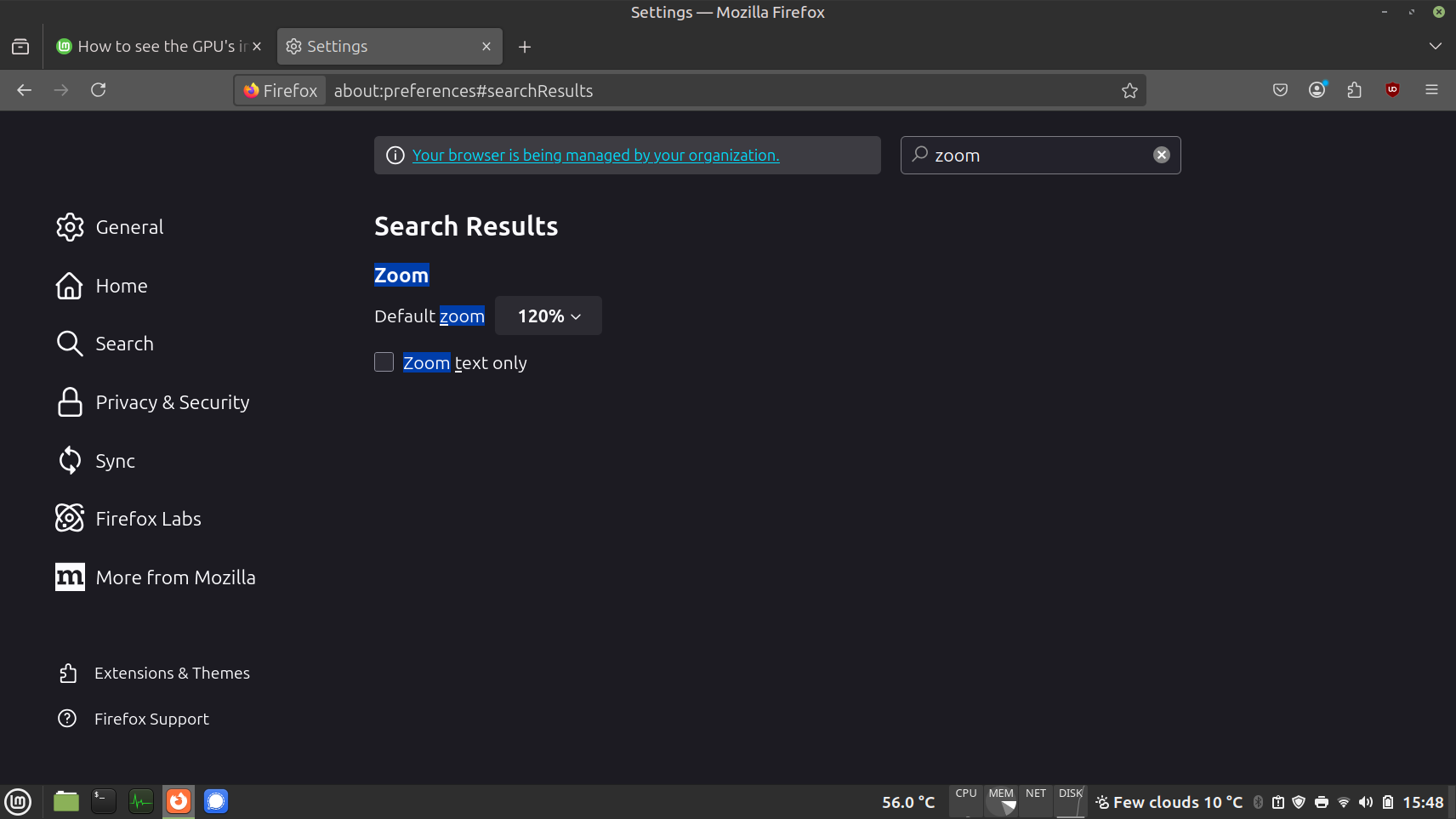Open the Linux Mint start menu
The width and height of the screenshot is (1456, 819).
(x=18, y=802)
